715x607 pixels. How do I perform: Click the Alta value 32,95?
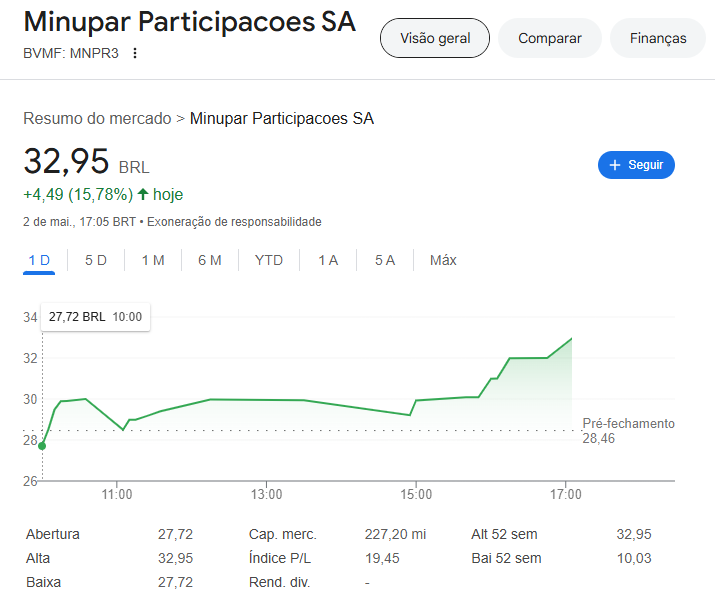pyautogui.click(x=176, y=558)
